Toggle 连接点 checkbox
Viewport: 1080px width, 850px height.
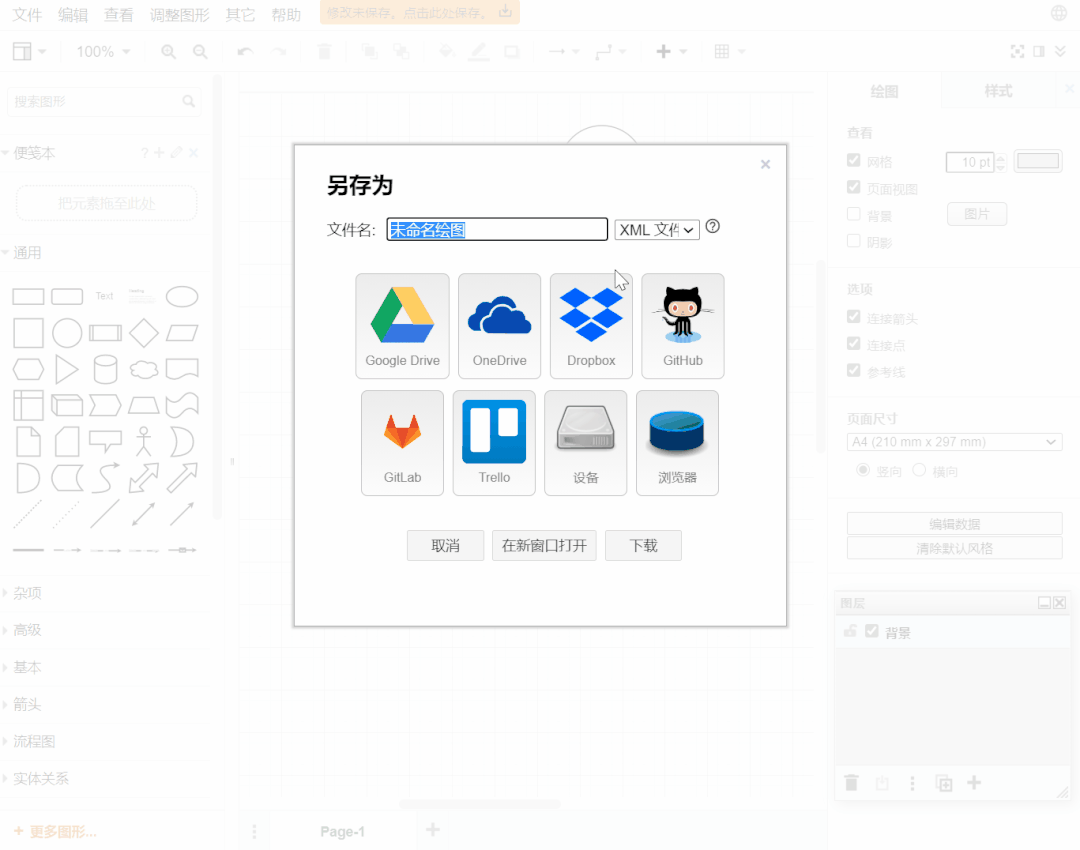[854, 344]
